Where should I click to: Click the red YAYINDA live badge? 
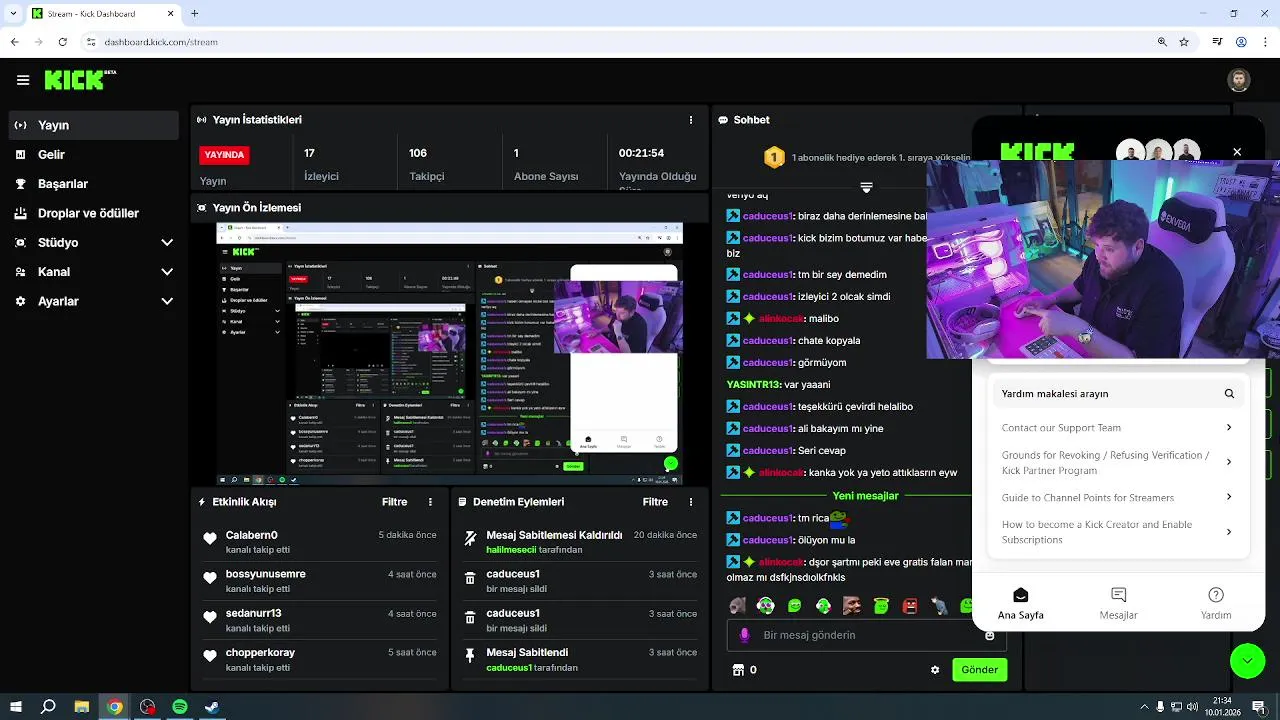224,155
